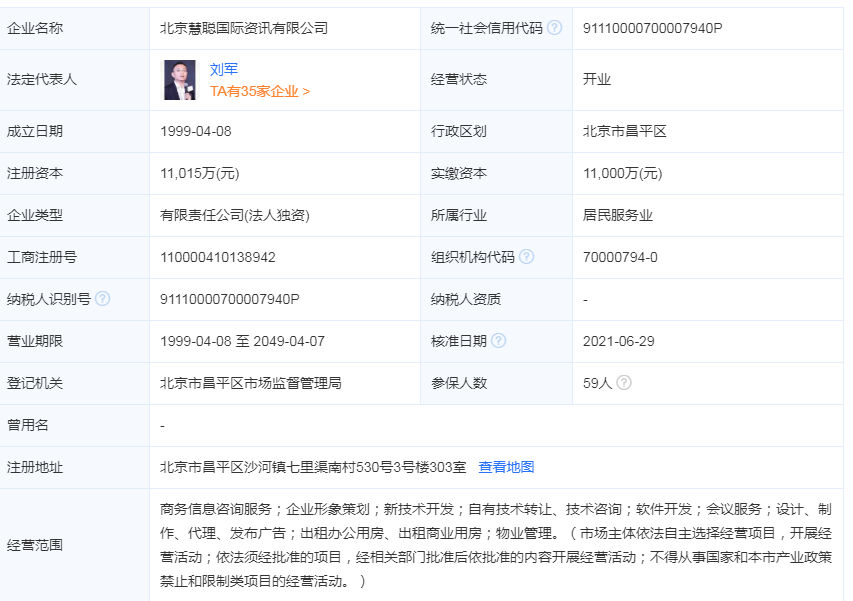Select the 曾用名 label cell

coord(75,425)
